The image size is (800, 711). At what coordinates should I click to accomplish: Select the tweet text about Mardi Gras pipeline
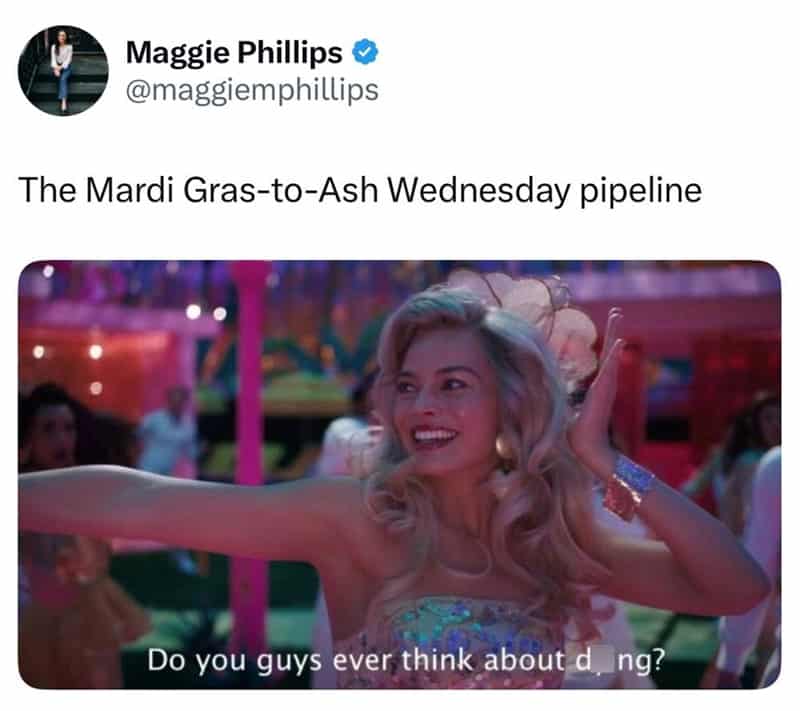click(360, 190)
